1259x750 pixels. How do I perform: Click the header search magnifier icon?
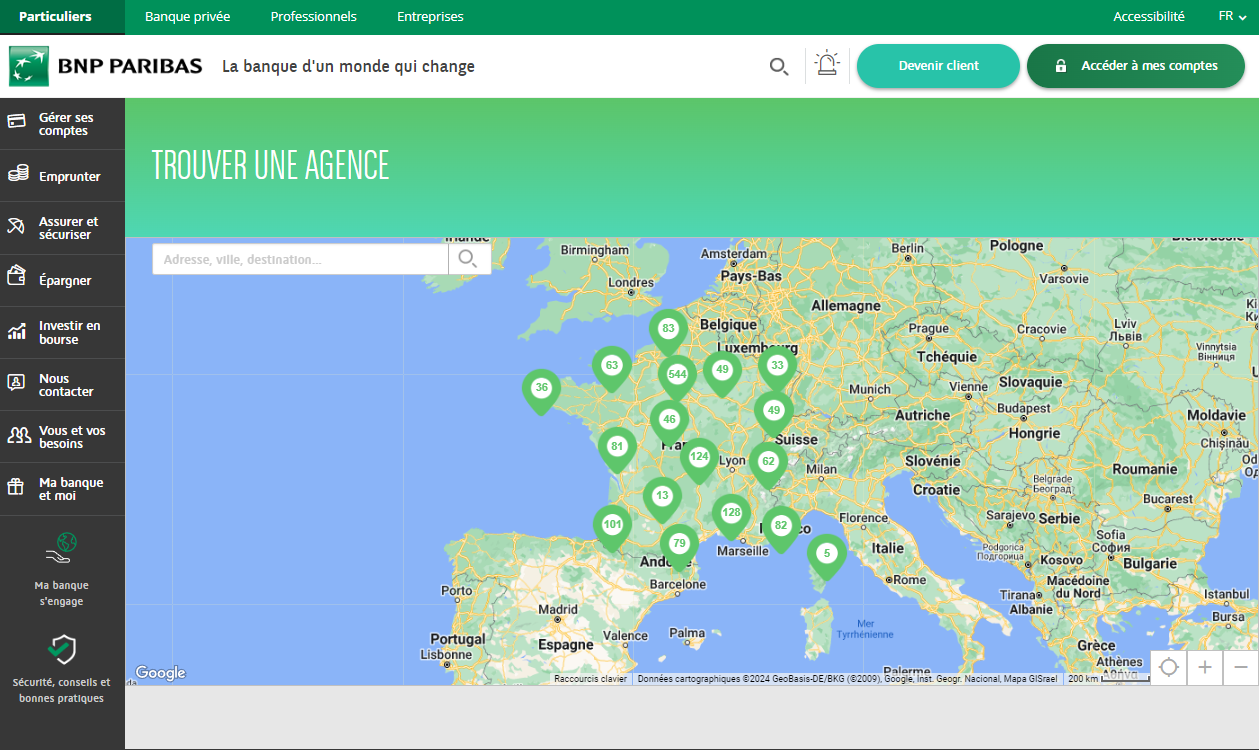tap(779, 67)
